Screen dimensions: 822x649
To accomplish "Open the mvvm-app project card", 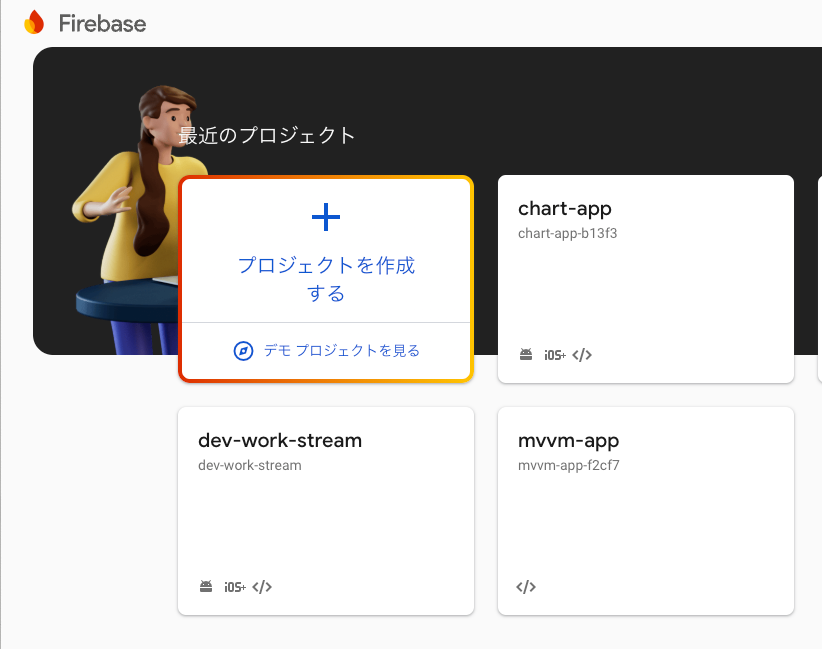I will [x=646, y=511].
